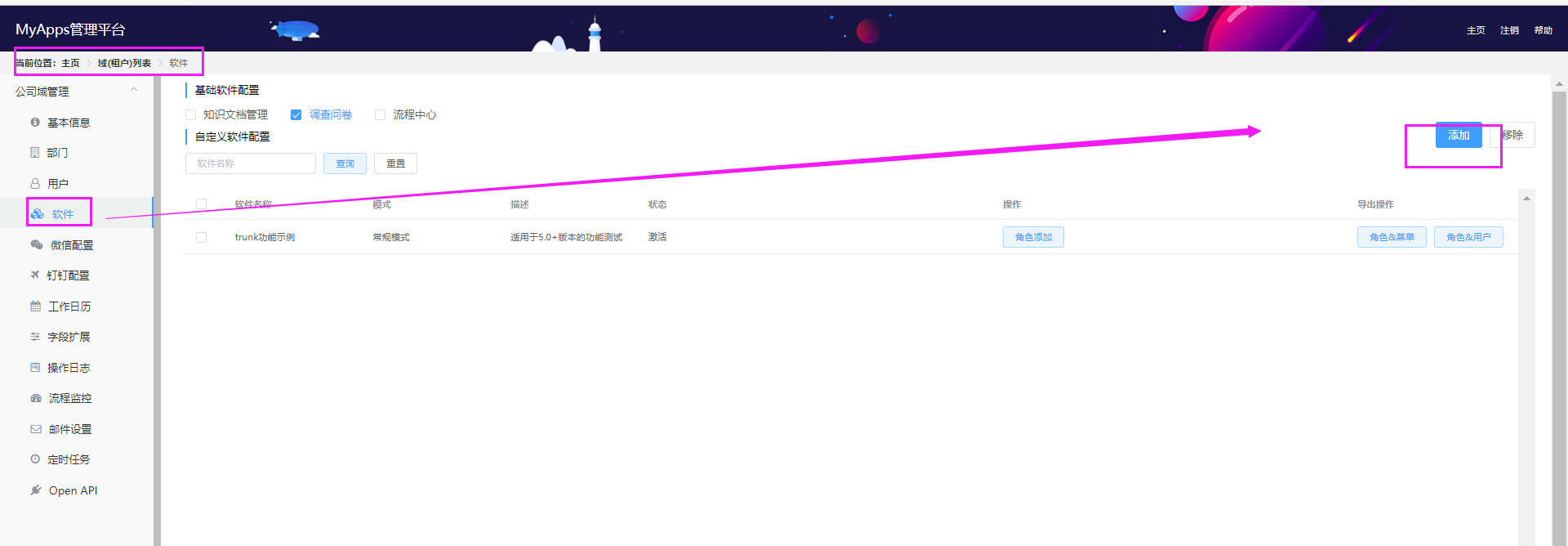Image resolution: width=1568 pixels, height=546 pixels.
Task: Click the 工作日历 calendar icon
Action: pos(35,307)
